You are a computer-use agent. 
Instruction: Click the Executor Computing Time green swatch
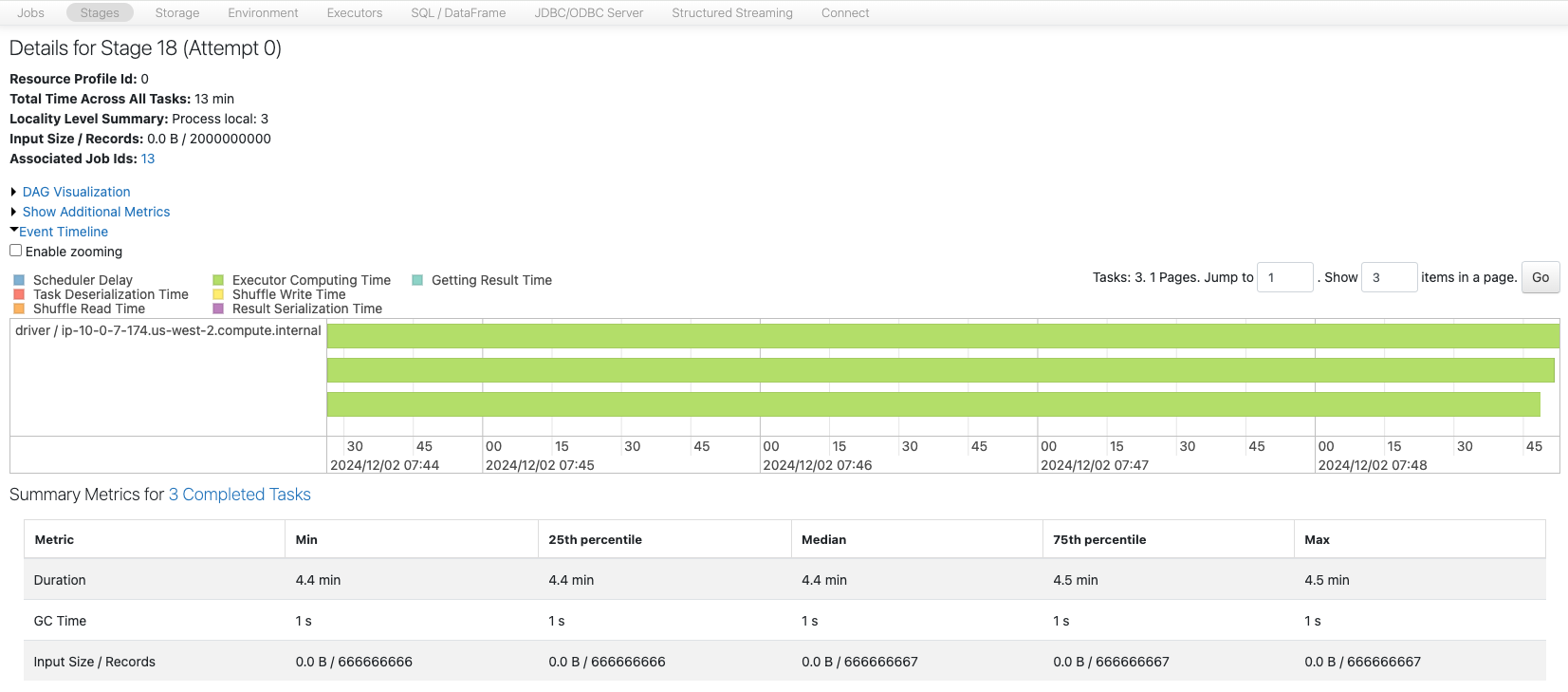[x=218, y=280]
